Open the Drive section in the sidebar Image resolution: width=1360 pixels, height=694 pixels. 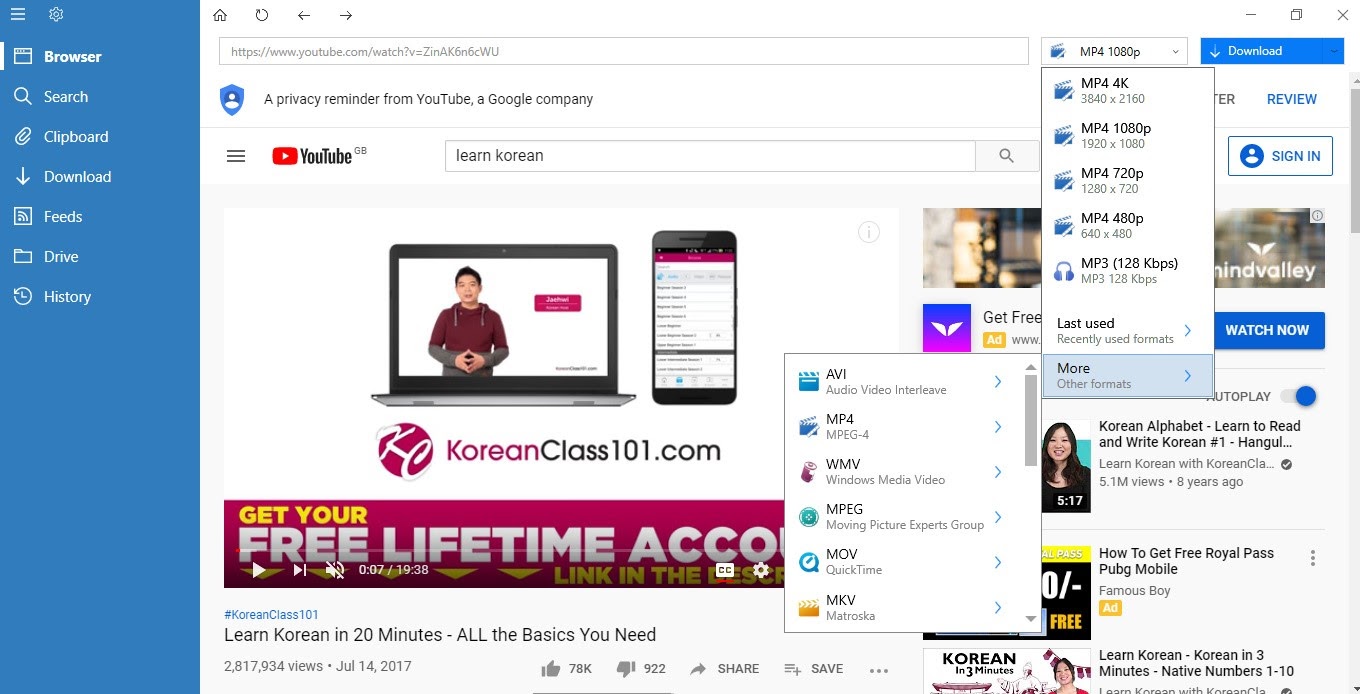pyautogui.click(x=100, y=257)
